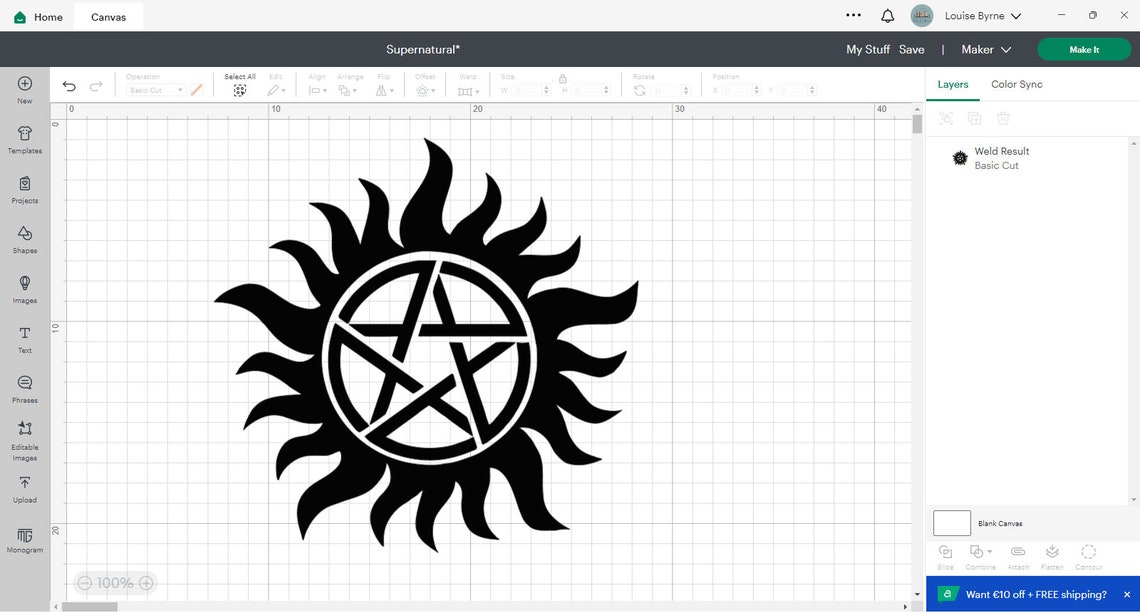Save the Supernatural project

pyautogui.click(x=911, y=48)
